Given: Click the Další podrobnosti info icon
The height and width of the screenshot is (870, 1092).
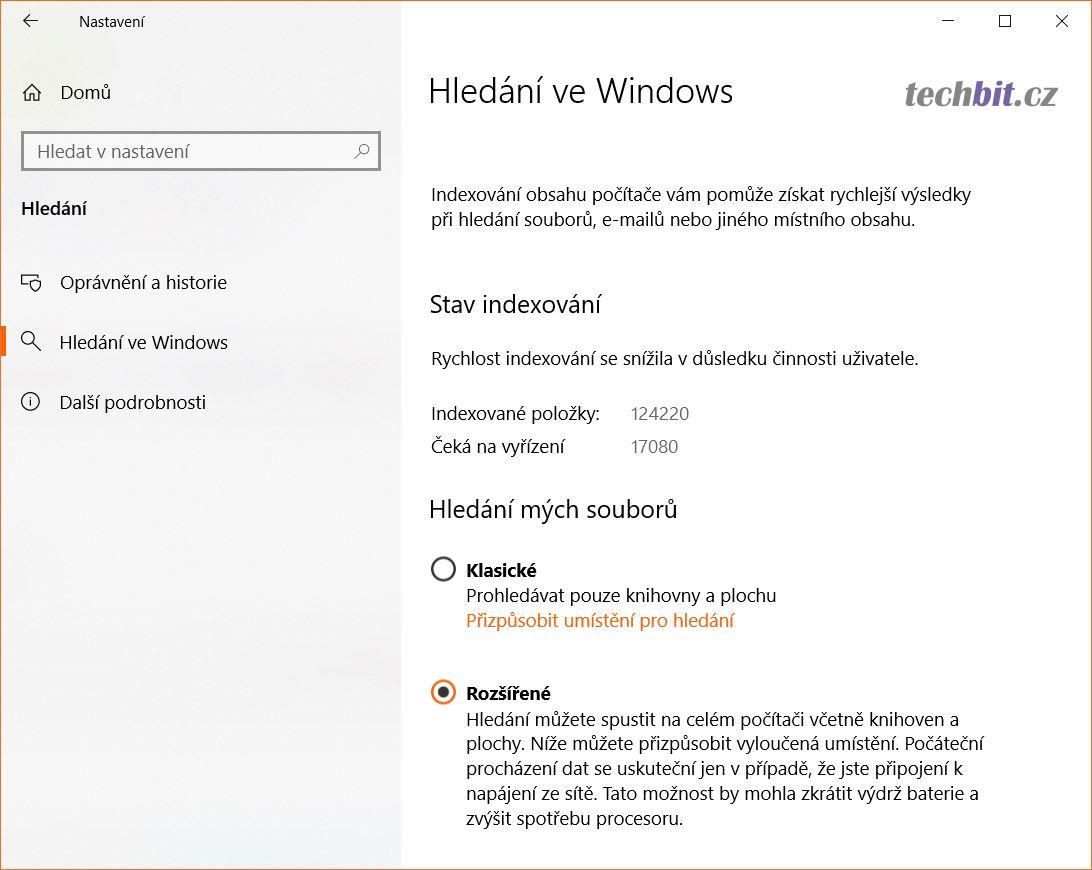Looking at the screenshot, I should pos(32,402).
